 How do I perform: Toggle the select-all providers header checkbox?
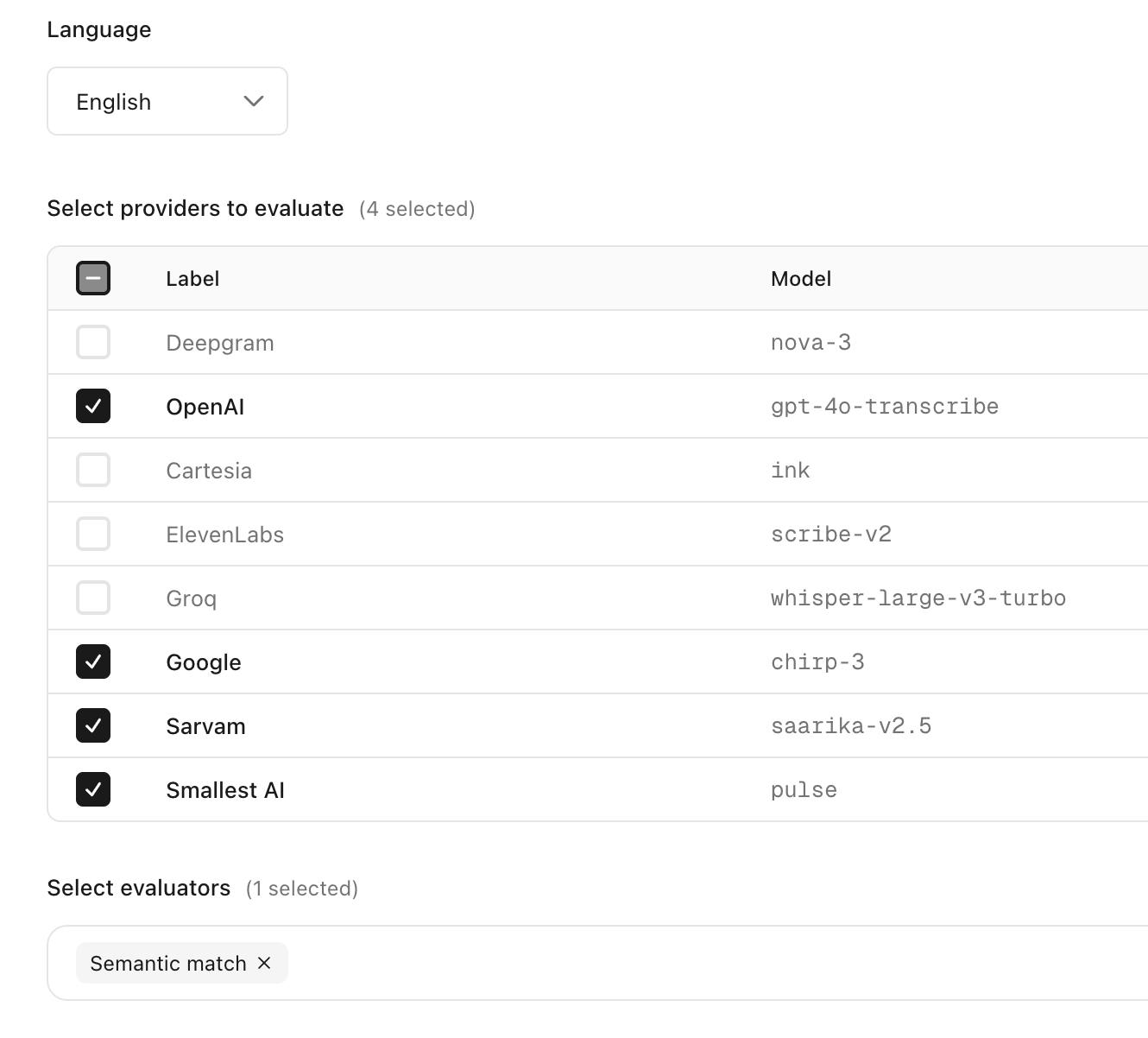(x=93, y=278)
